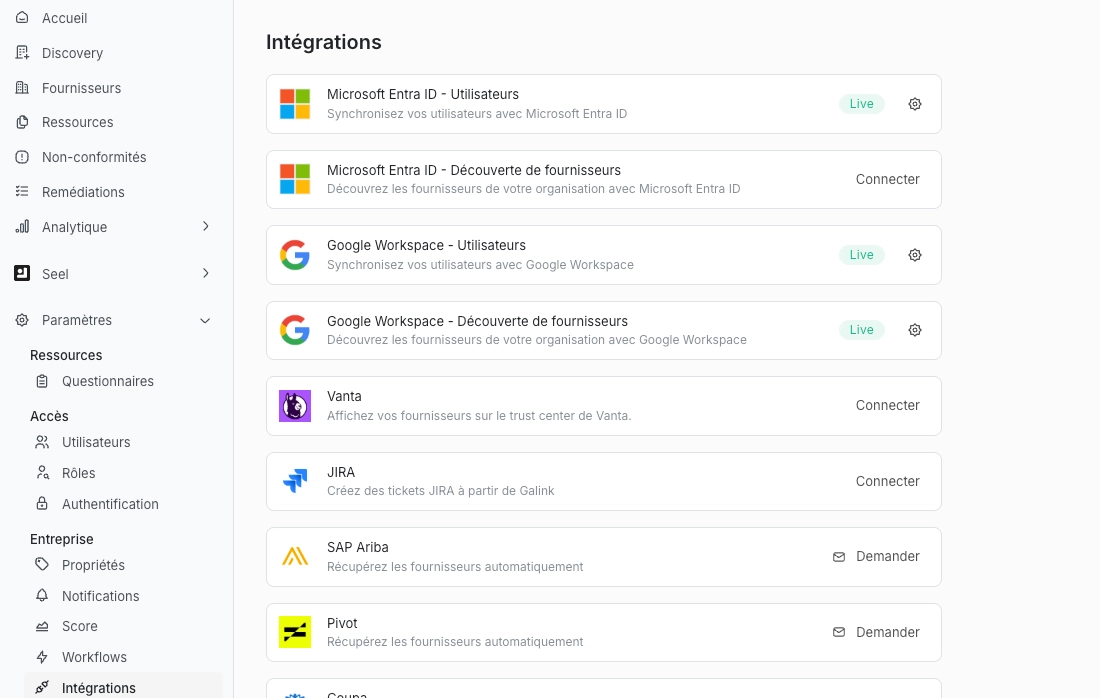Image resolution: width=1100 pixels, height=698 pixels.
Task: Open the Non-conformités page
Action: [x=94, y=157]
